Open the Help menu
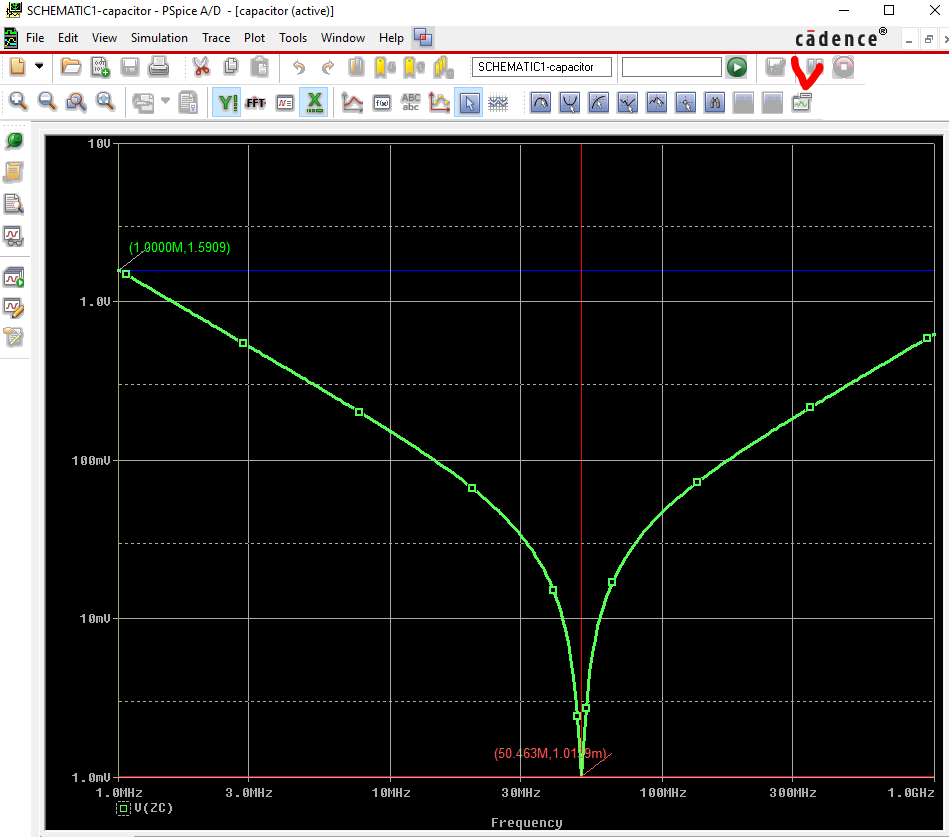 point(391,38)
